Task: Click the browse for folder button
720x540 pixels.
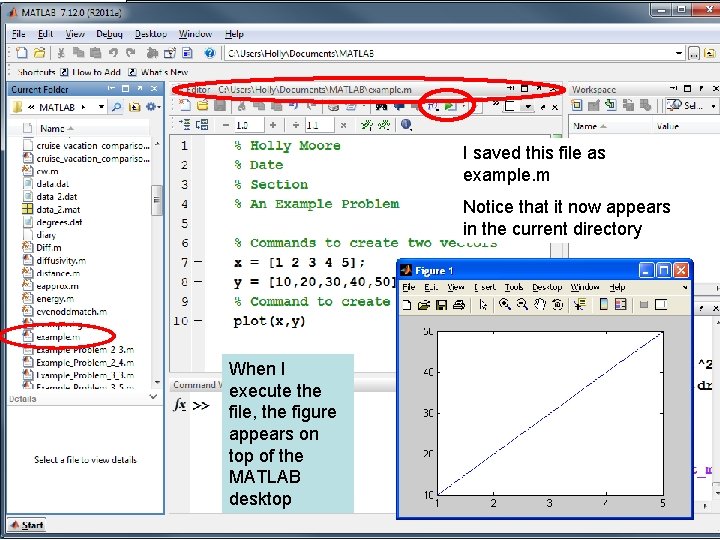Action: (x=694, y=54)
